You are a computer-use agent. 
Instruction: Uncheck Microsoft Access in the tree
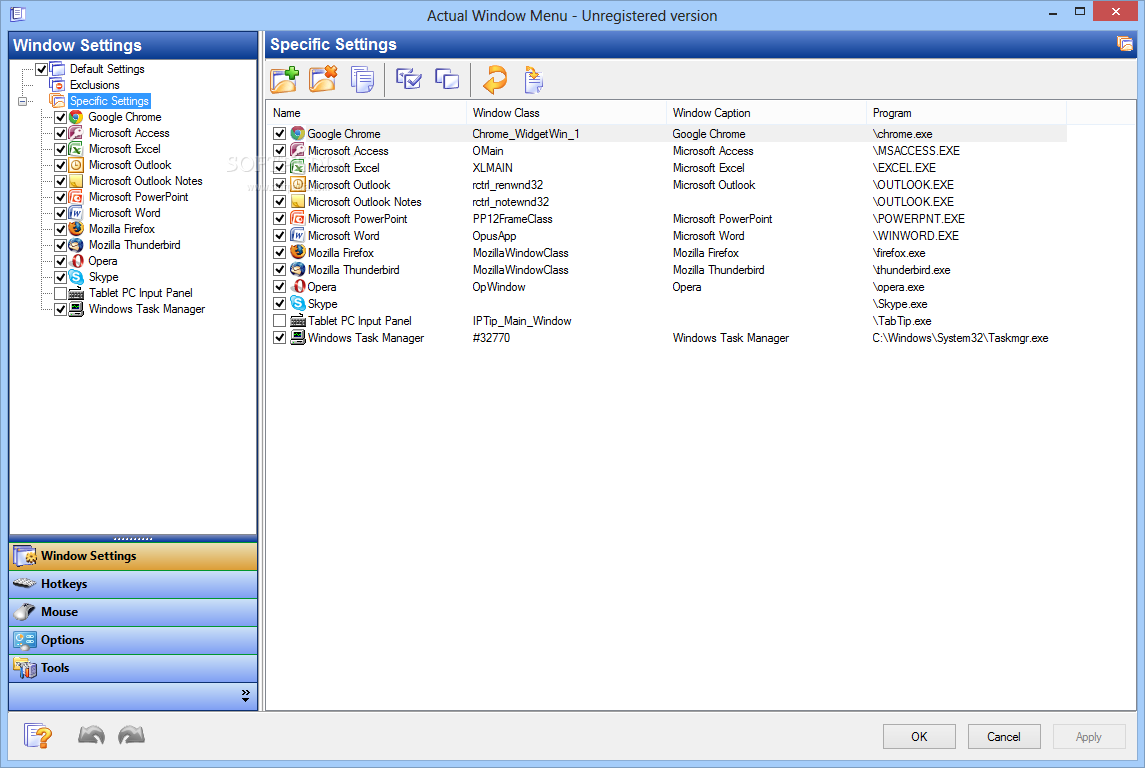[x=61, y=134]
